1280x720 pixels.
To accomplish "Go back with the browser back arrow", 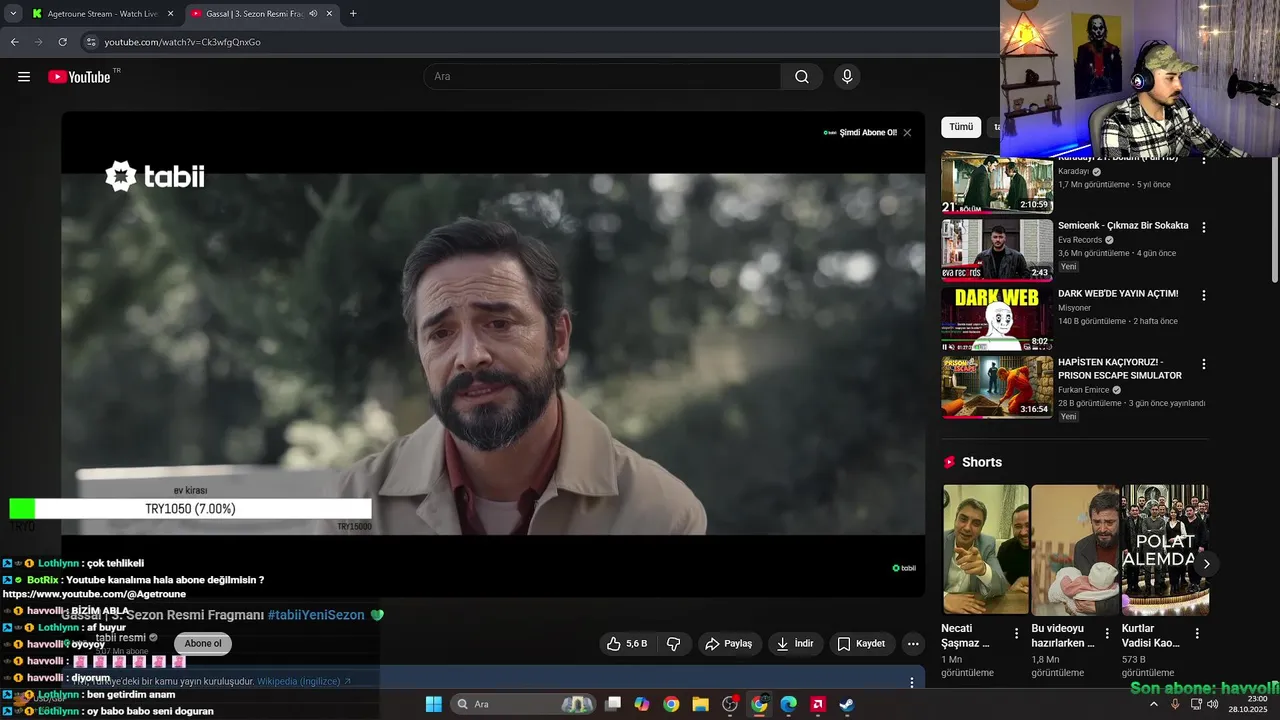I will (x=14, y=42).
